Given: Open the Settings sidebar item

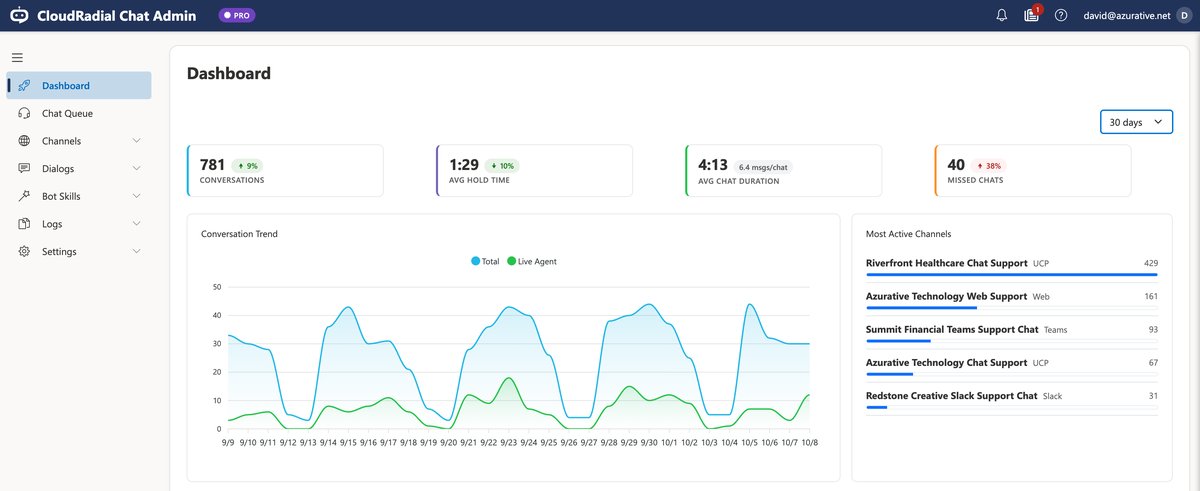Looking at the screenshot, I should [x=79, y=251].
